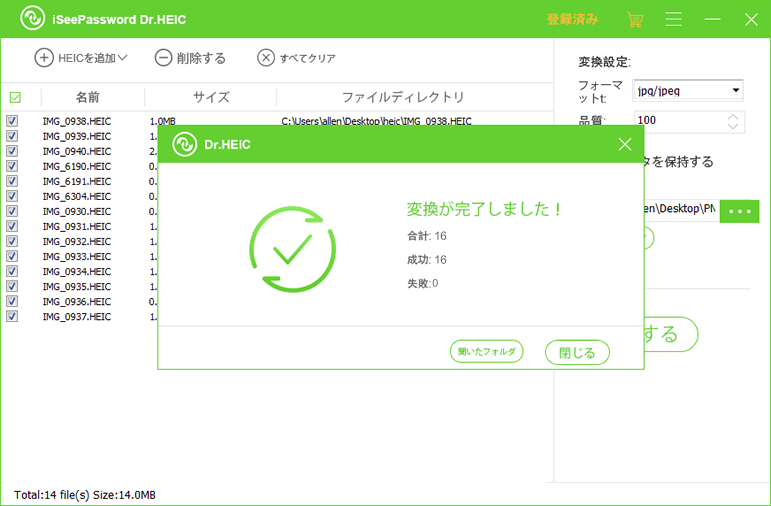Uncheck IMG_0930.HEIC checkbox

tap(12, 211)
